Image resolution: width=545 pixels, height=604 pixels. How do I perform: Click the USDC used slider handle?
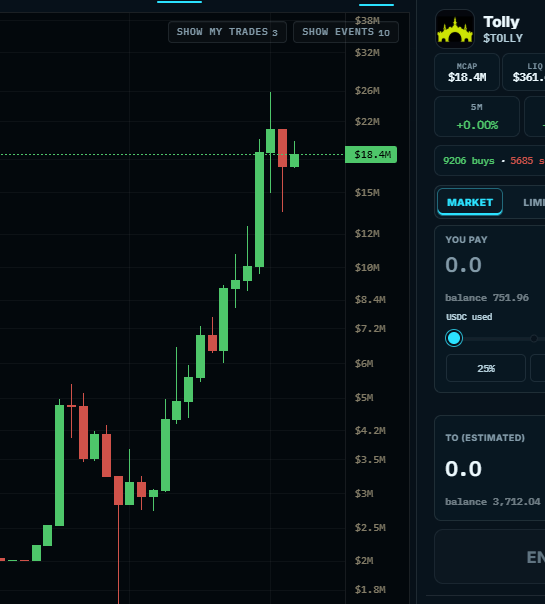454,338
